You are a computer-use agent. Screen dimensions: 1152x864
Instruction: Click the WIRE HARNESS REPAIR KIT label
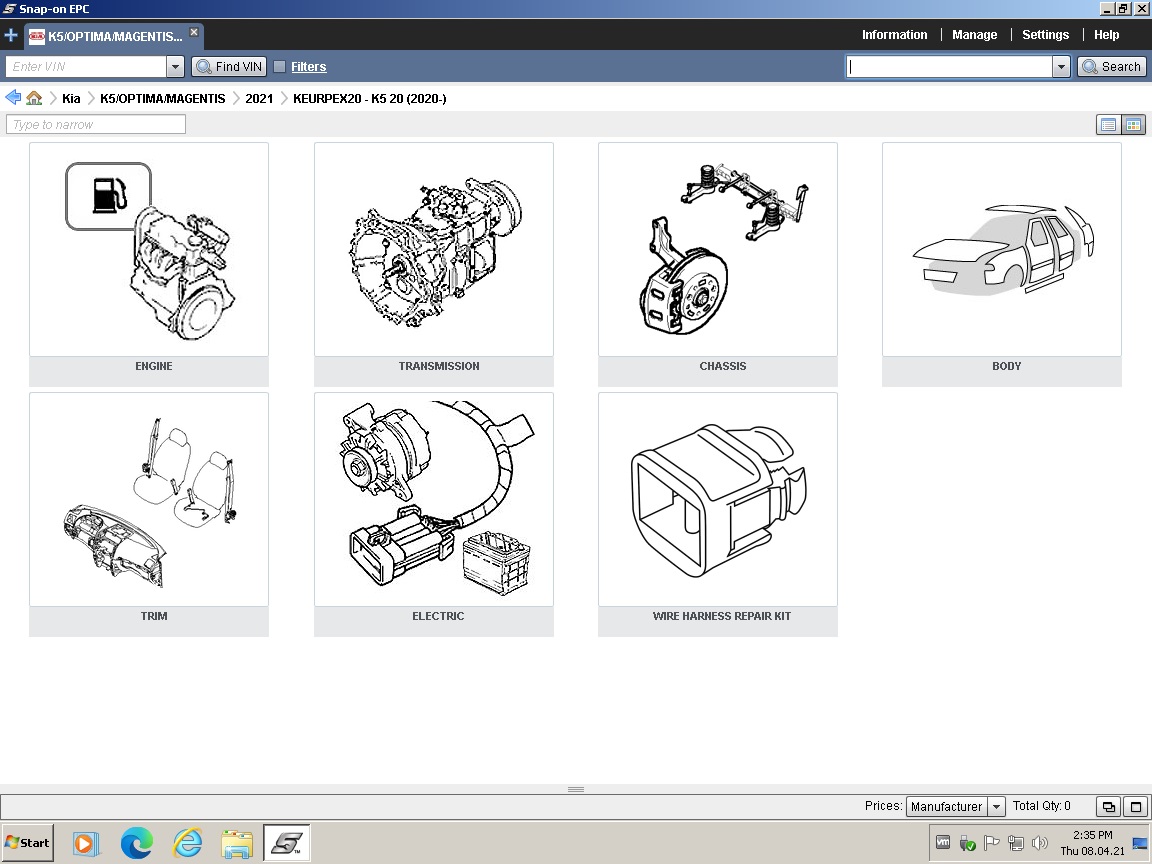pyautogui.click(x=721, y=616)
